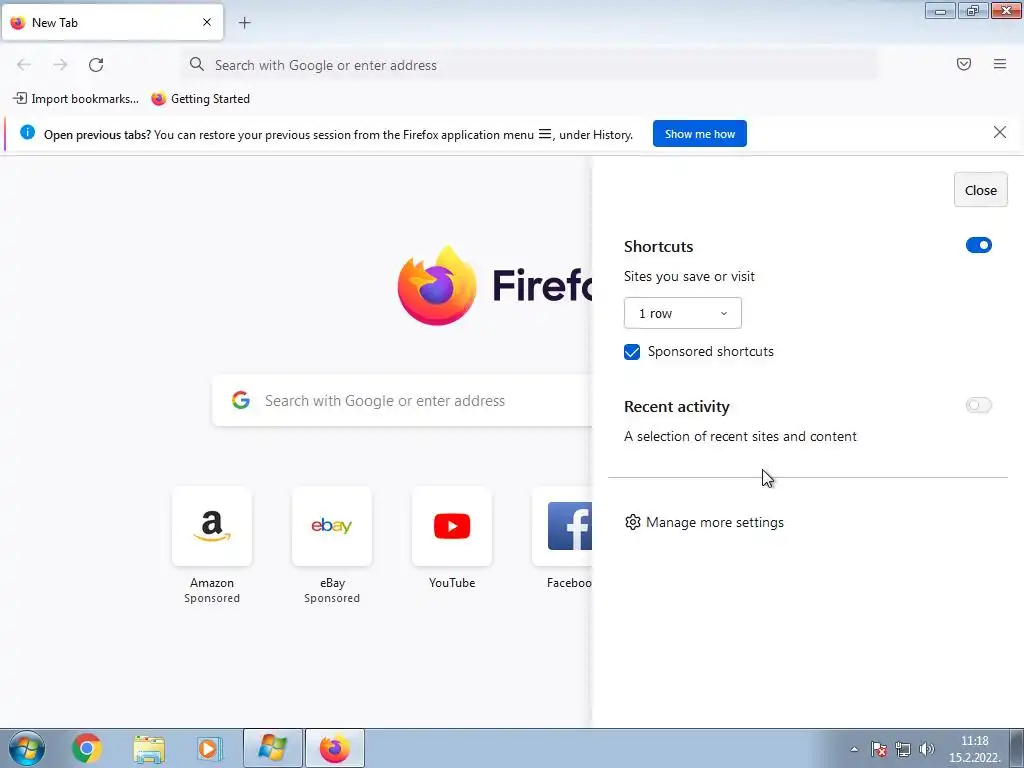Click the Show me how button

[x=699, y=134]
